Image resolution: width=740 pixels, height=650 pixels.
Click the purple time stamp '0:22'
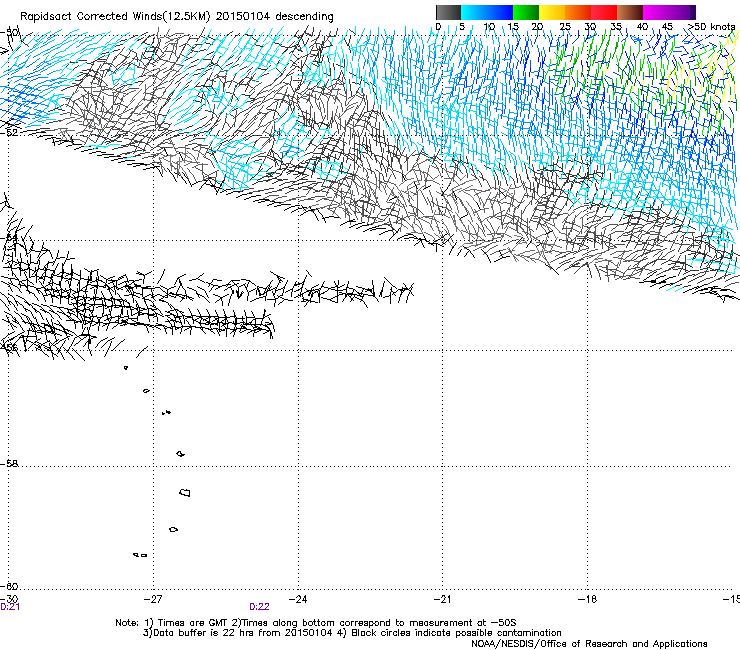259,607
